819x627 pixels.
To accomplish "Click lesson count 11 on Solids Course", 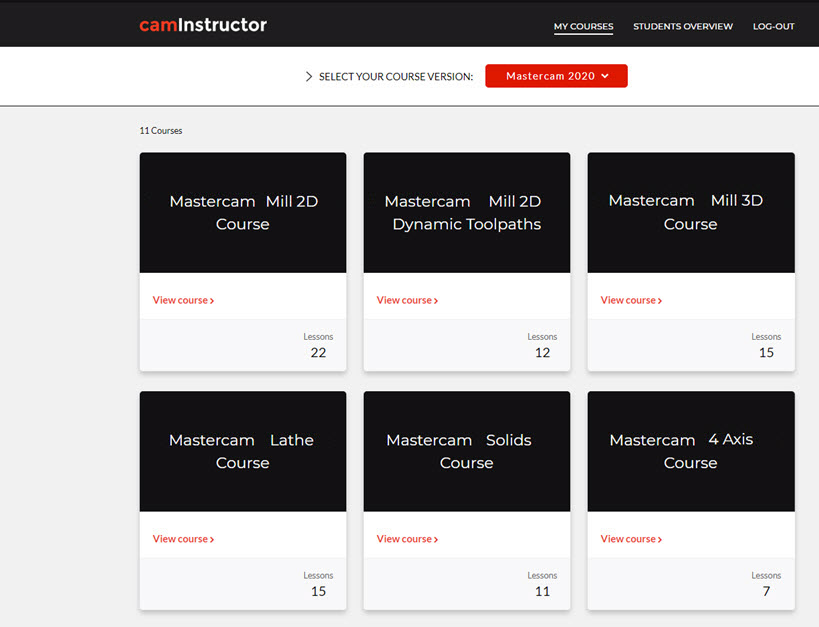I will point(542,591).
